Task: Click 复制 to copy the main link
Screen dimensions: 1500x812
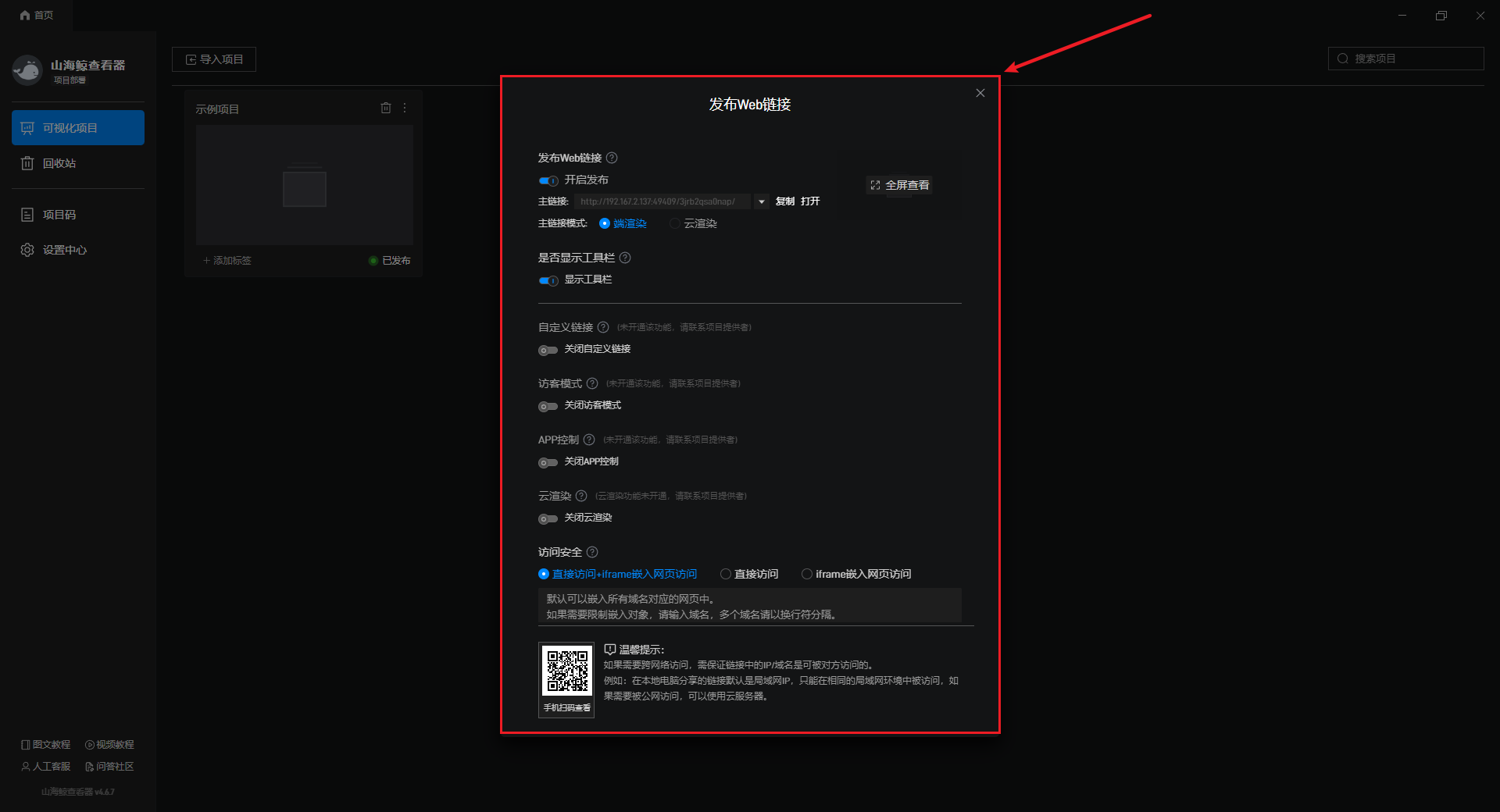Action: coord(784,201)
